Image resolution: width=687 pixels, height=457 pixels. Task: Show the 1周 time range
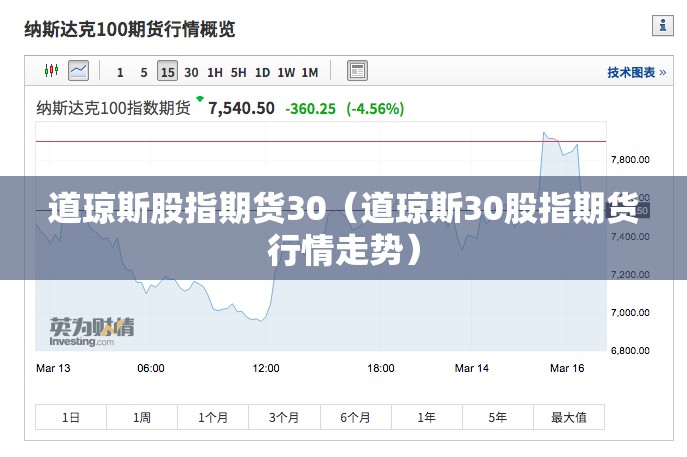(x=142, y=417)
